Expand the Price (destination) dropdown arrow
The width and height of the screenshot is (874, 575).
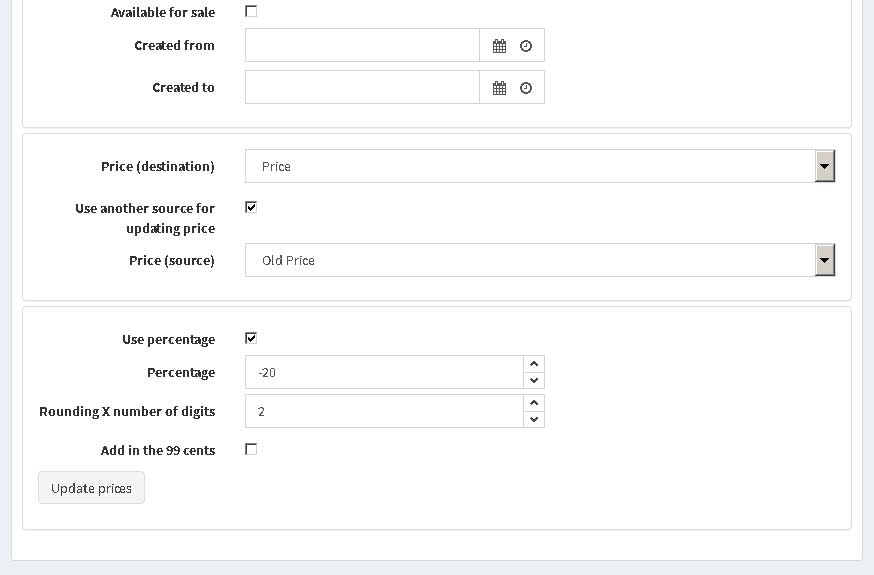pyautogui.click(x=824, y=166)
